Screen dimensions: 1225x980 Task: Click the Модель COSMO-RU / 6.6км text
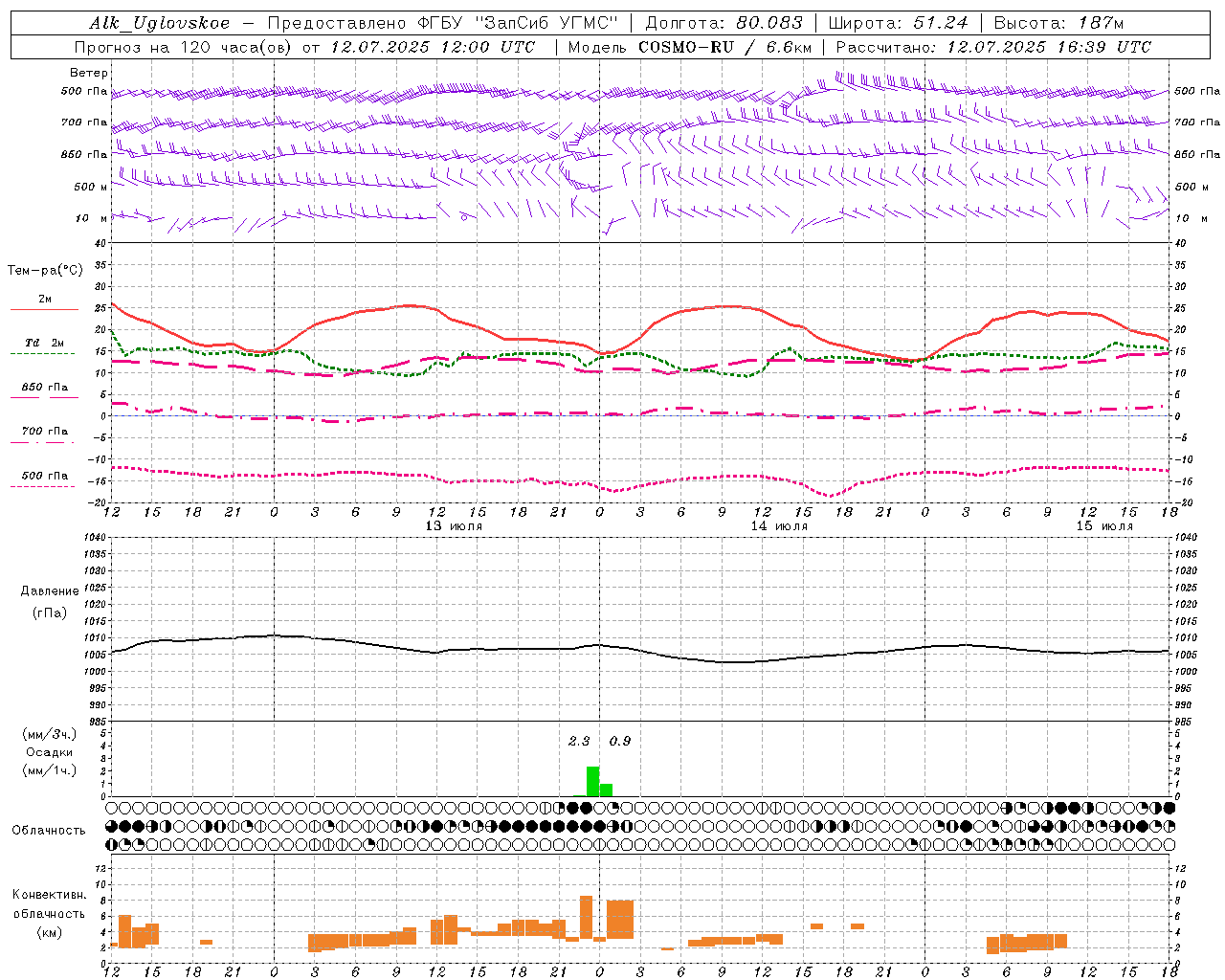(690, 47)
